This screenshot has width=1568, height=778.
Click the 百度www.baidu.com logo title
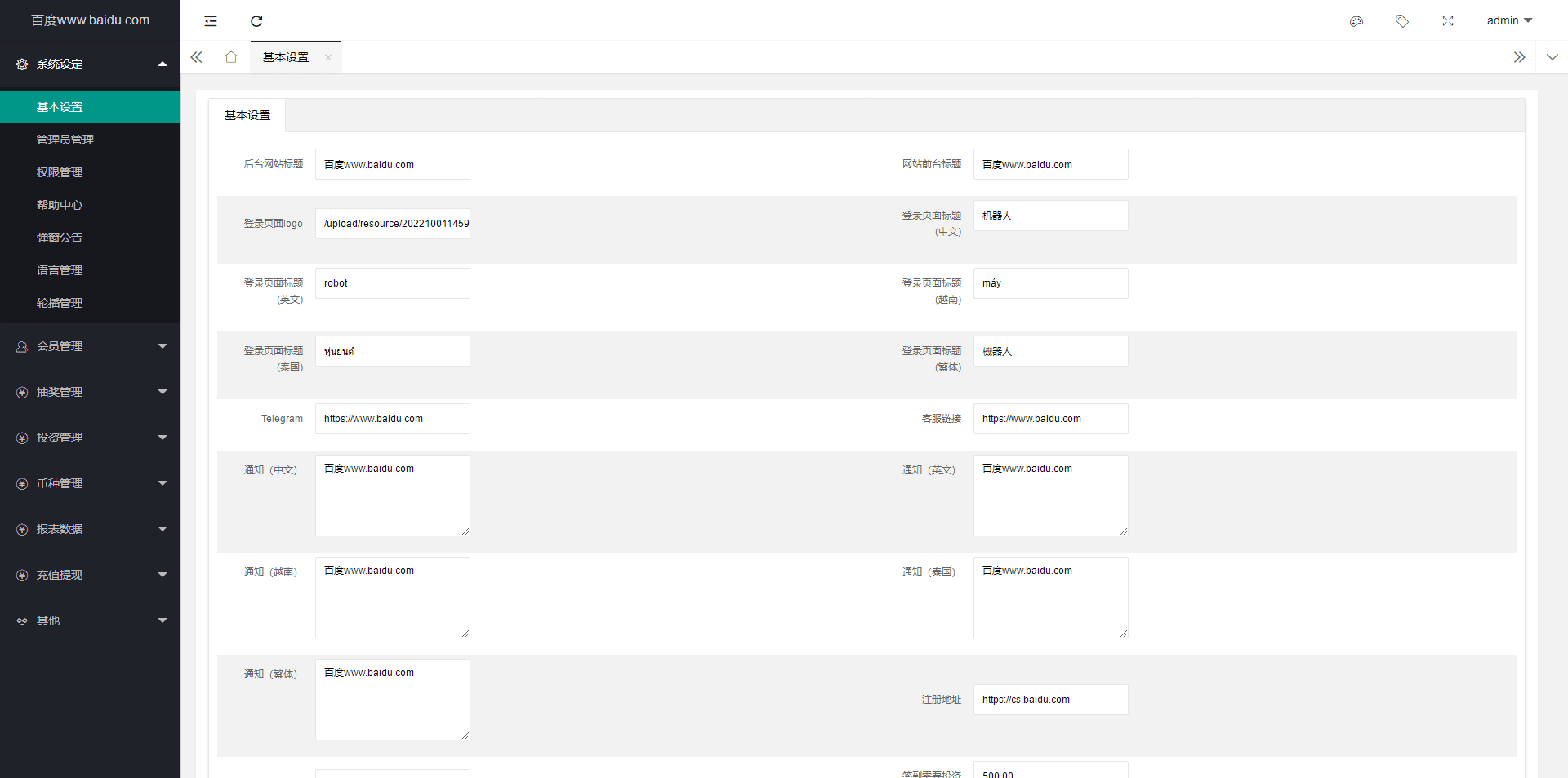click(x=90, y=20)
